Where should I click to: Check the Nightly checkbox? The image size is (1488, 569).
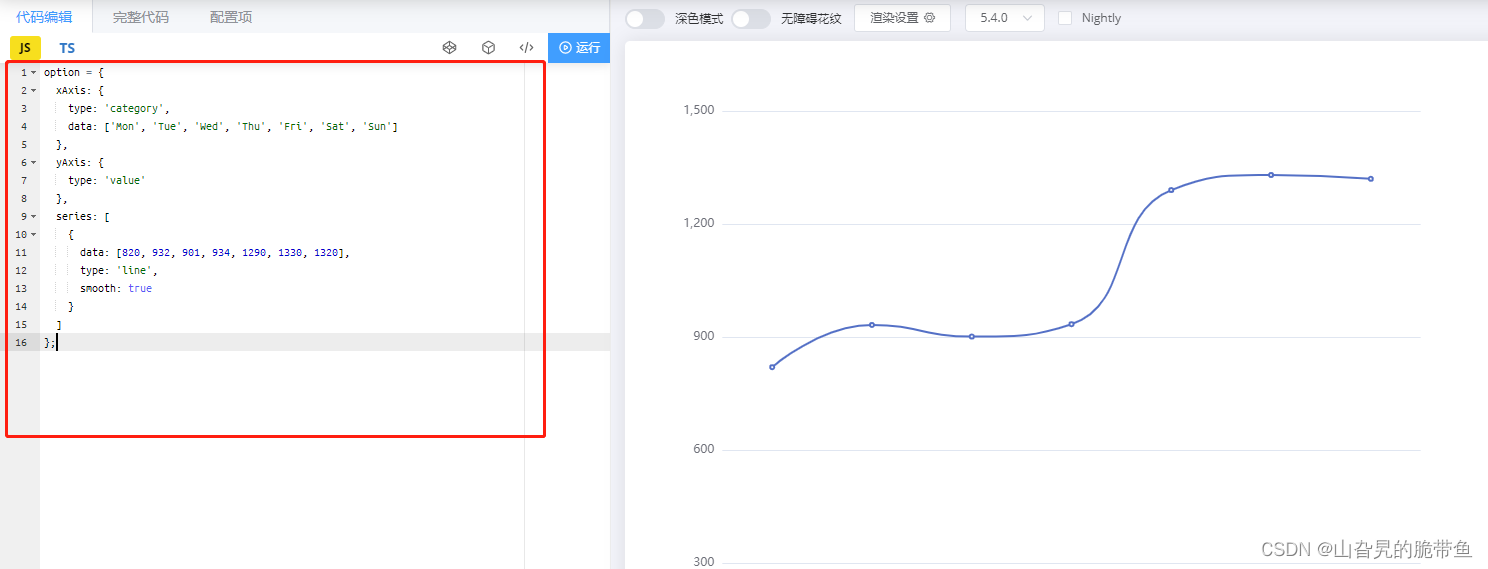coord(1065,18)
